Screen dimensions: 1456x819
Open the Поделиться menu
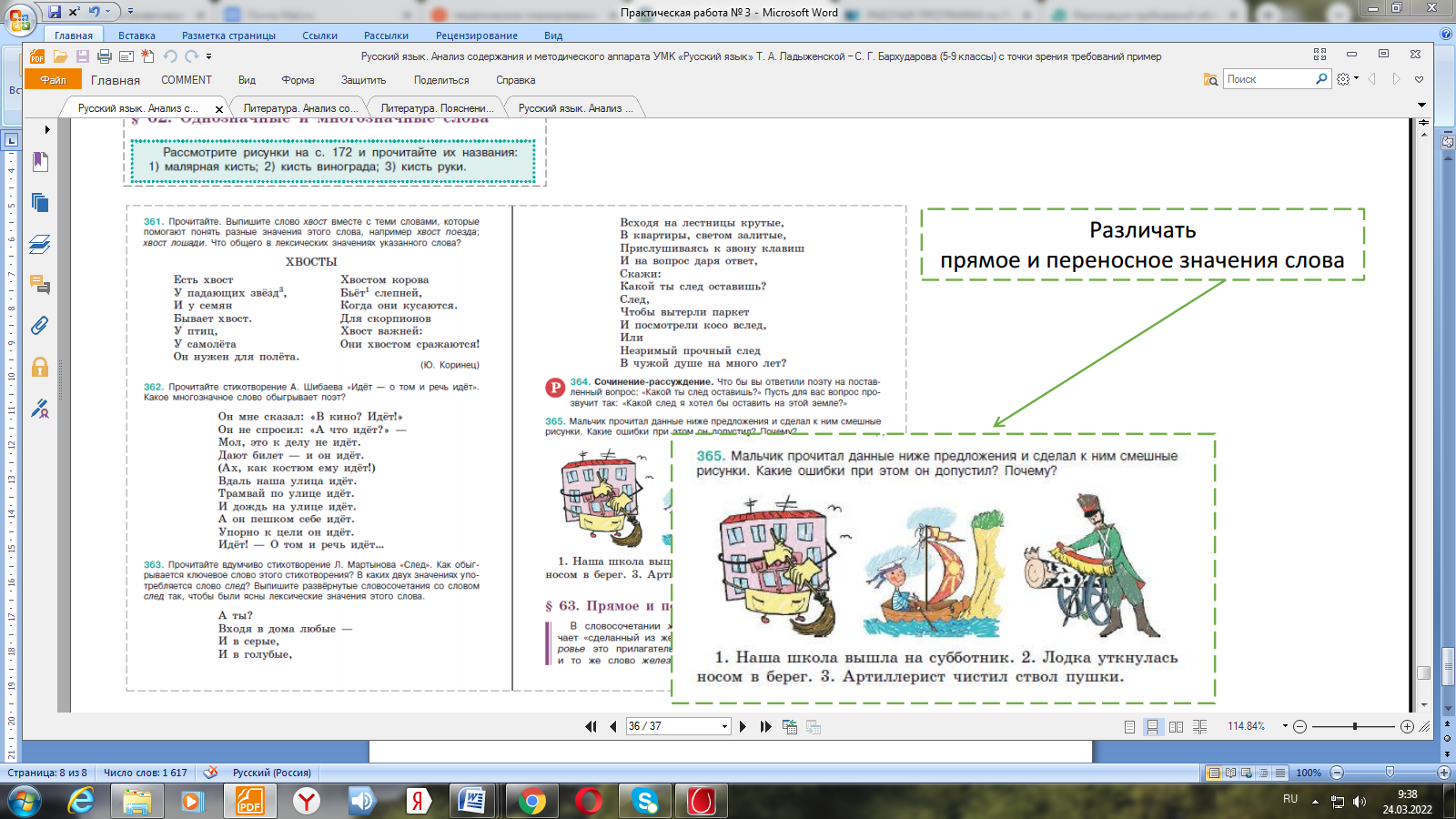click(441, 80)
